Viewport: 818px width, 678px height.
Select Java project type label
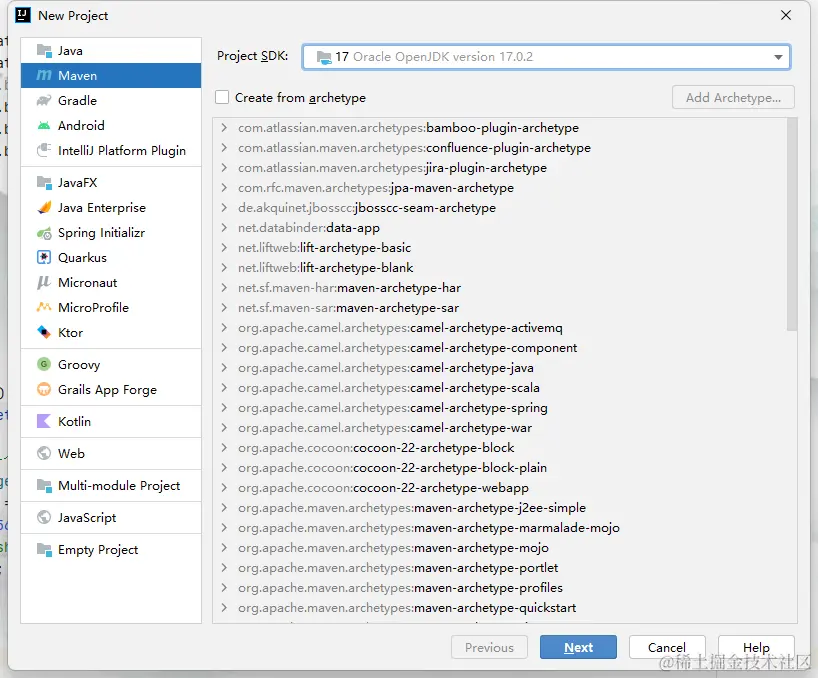(x=70, y=51)
